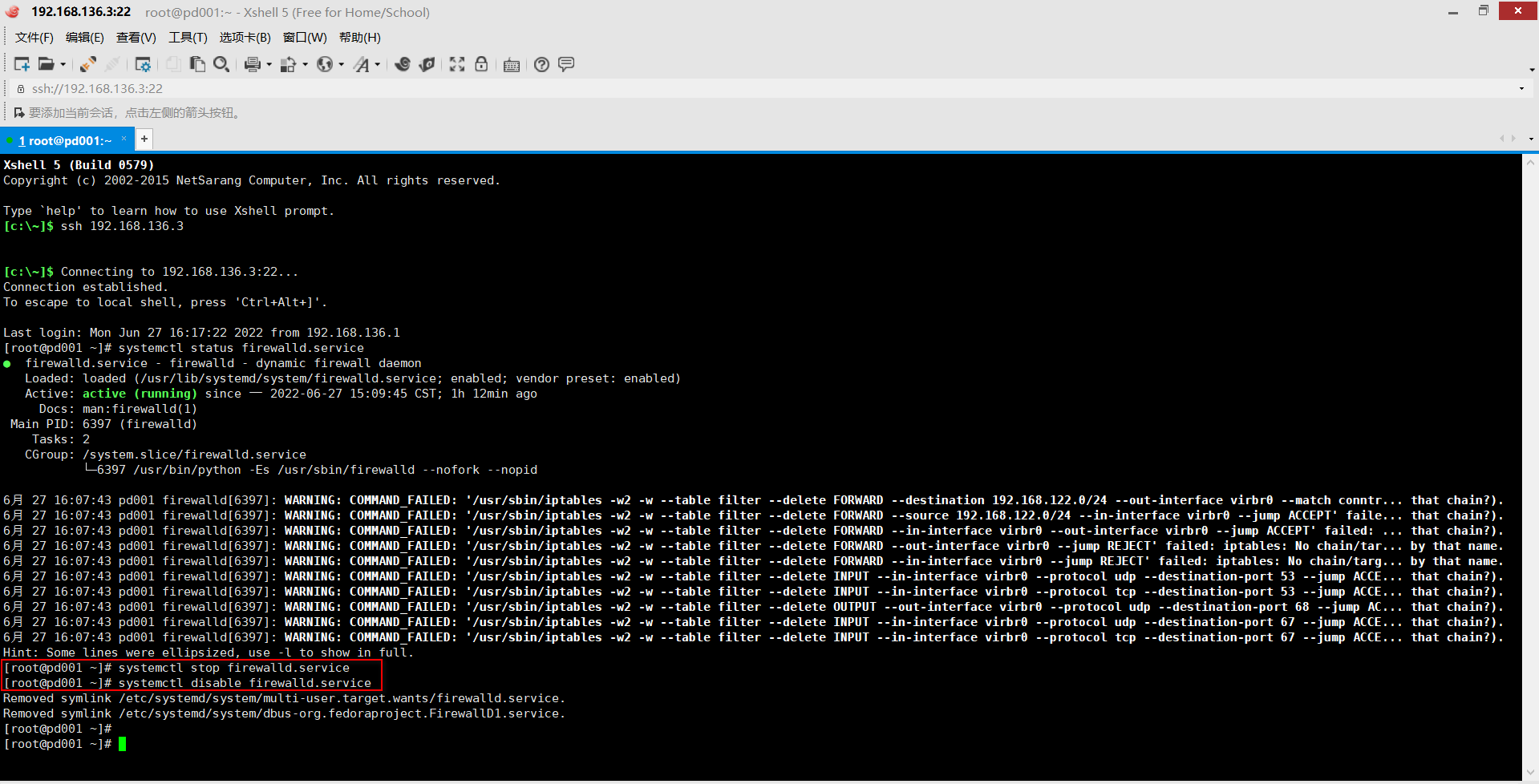Image resolution: width=1539 pixels, height=784 pixels.
Task: Click the 'active (running)' status text
Action: pyautogui.click(x=140, y=394)
